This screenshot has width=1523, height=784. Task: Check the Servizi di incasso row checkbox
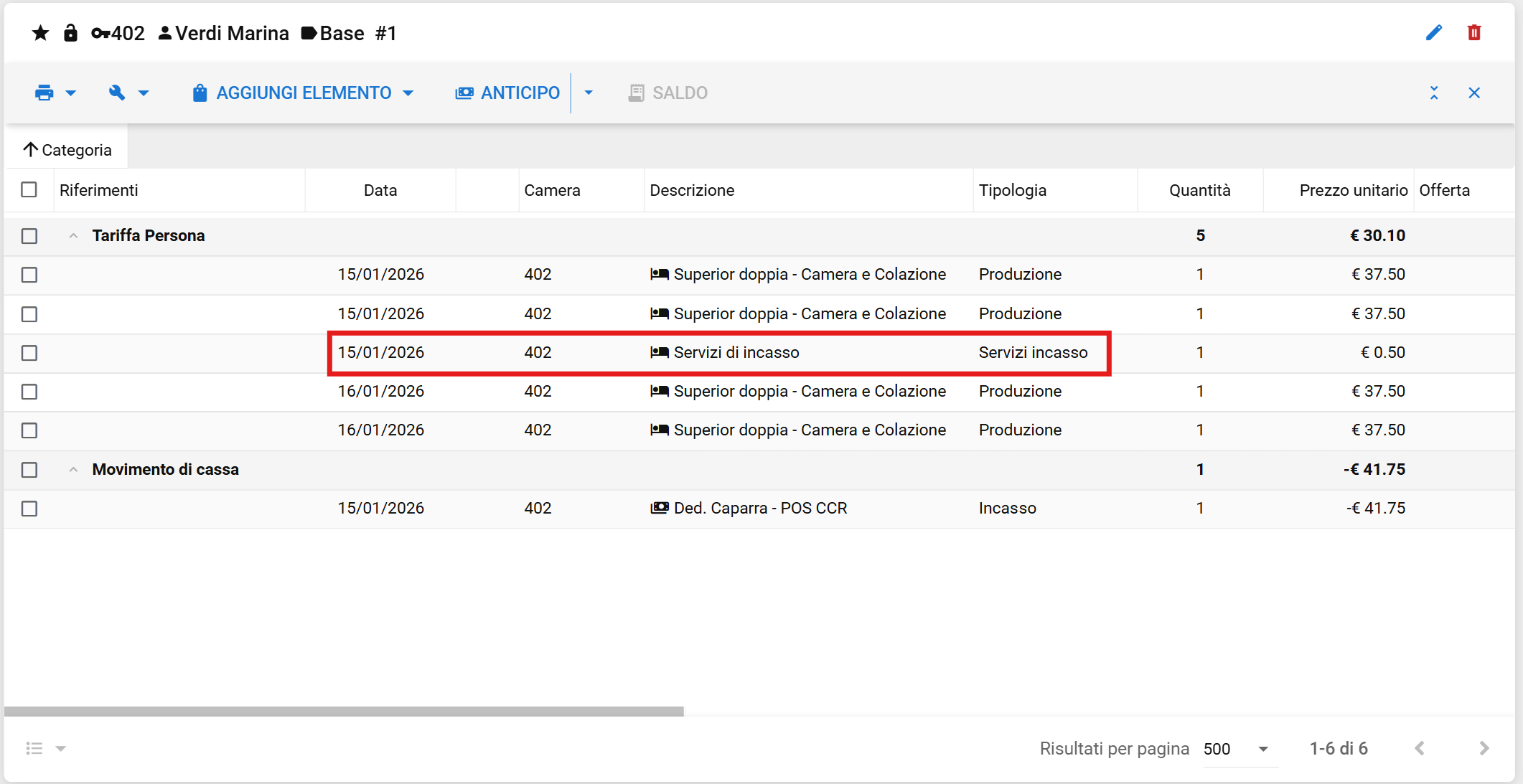(x=29, y=353)
